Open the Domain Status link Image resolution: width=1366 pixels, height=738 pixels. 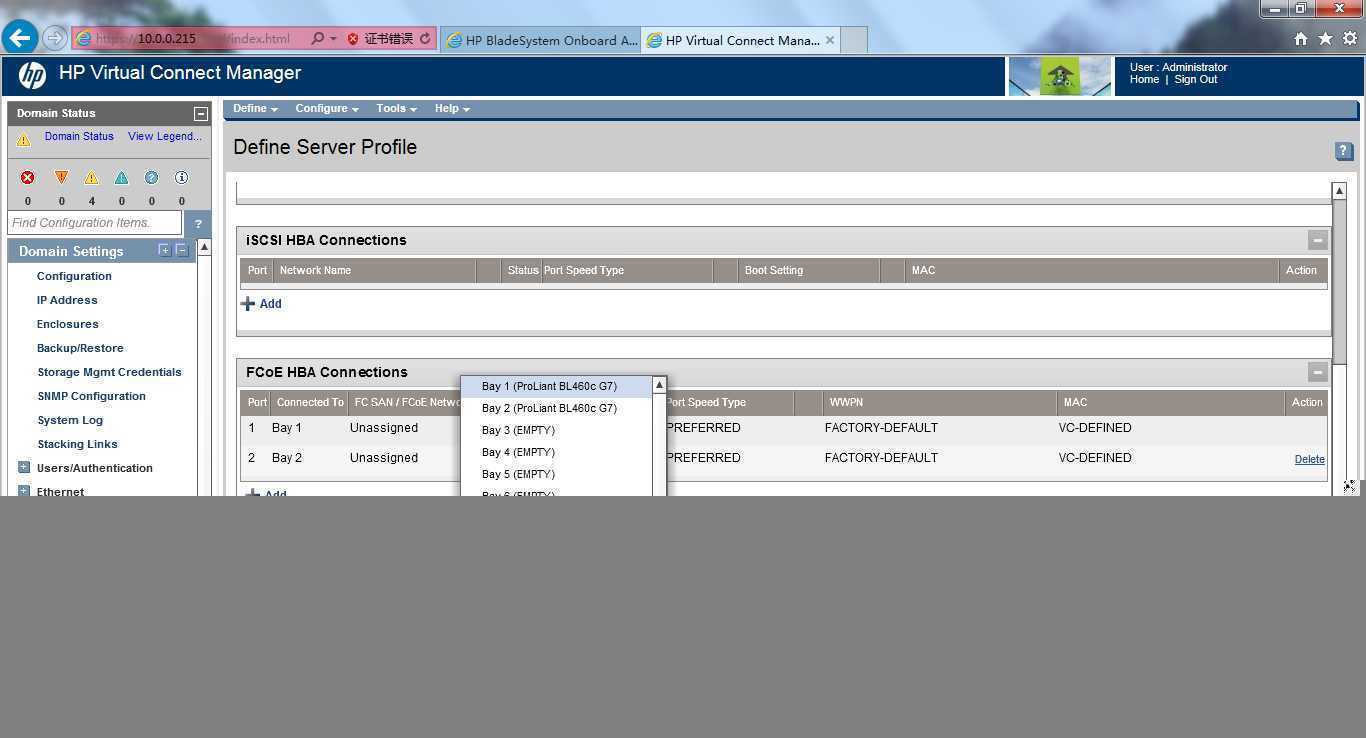[79, 136]
